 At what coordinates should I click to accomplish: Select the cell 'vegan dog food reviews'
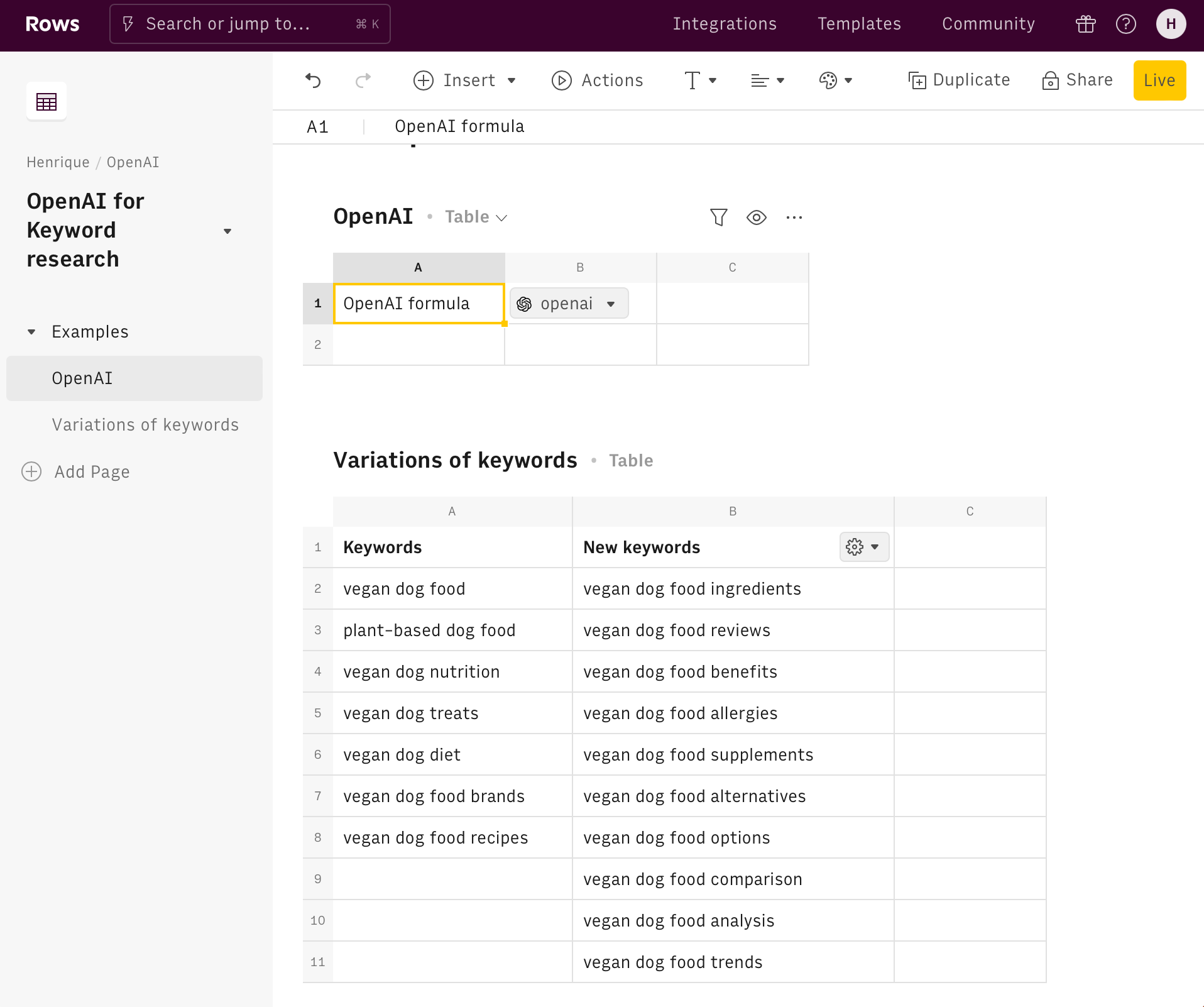(x=733, y=630)
